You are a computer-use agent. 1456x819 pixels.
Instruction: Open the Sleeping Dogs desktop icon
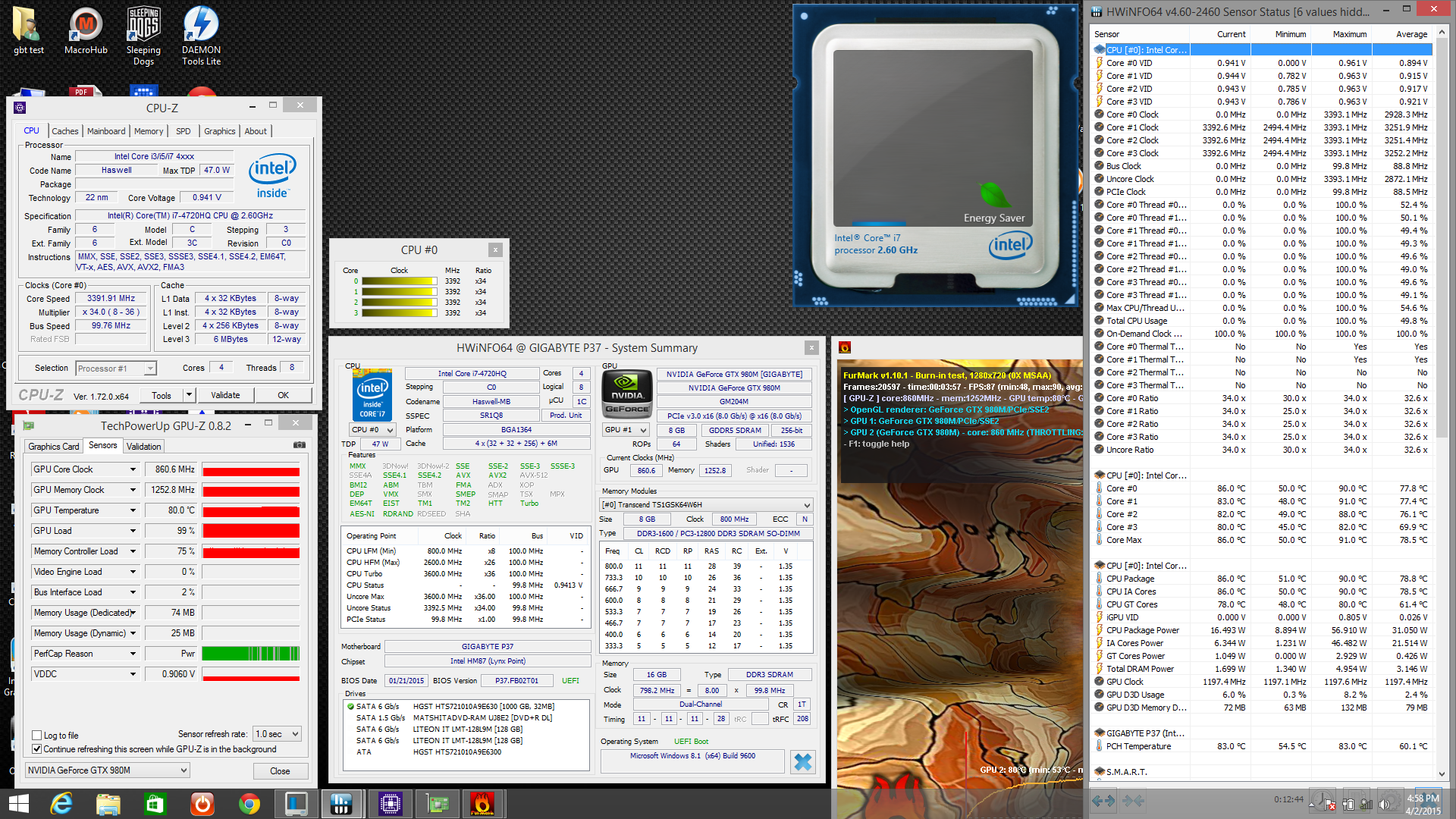coord(143,36)
